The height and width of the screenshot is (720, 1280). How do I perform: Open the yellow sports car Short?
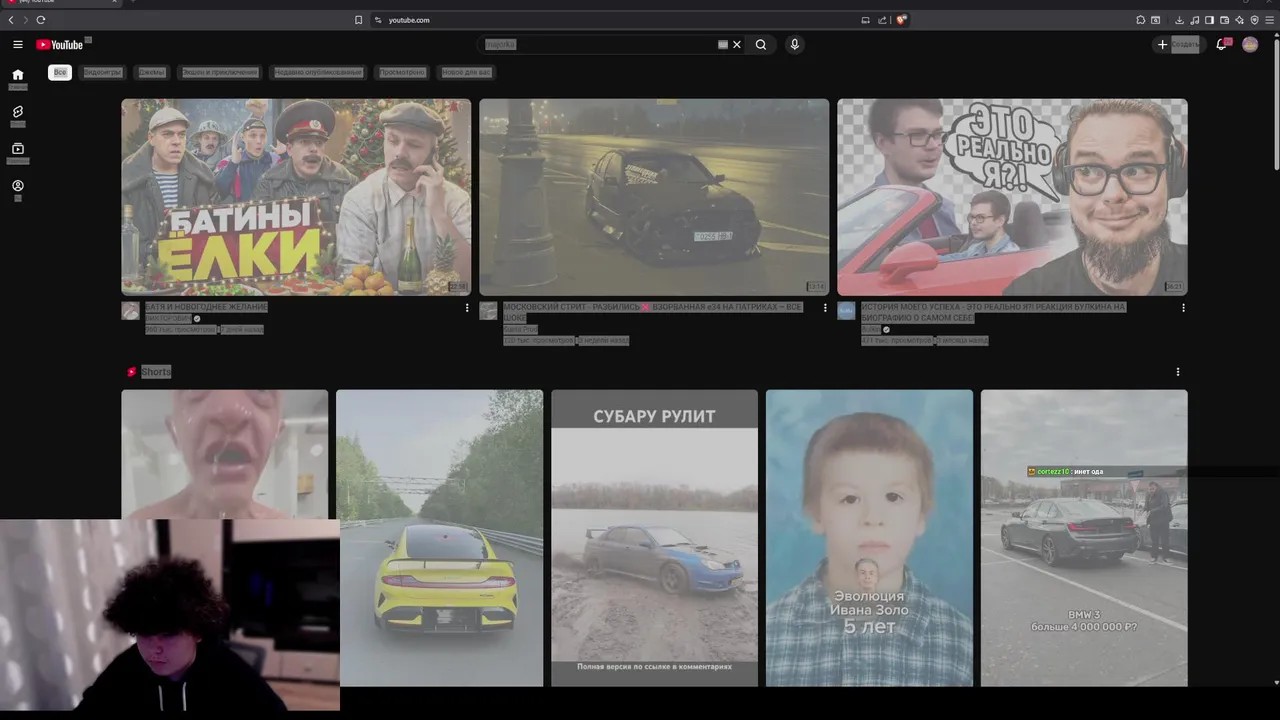click(x=439, y=538)
